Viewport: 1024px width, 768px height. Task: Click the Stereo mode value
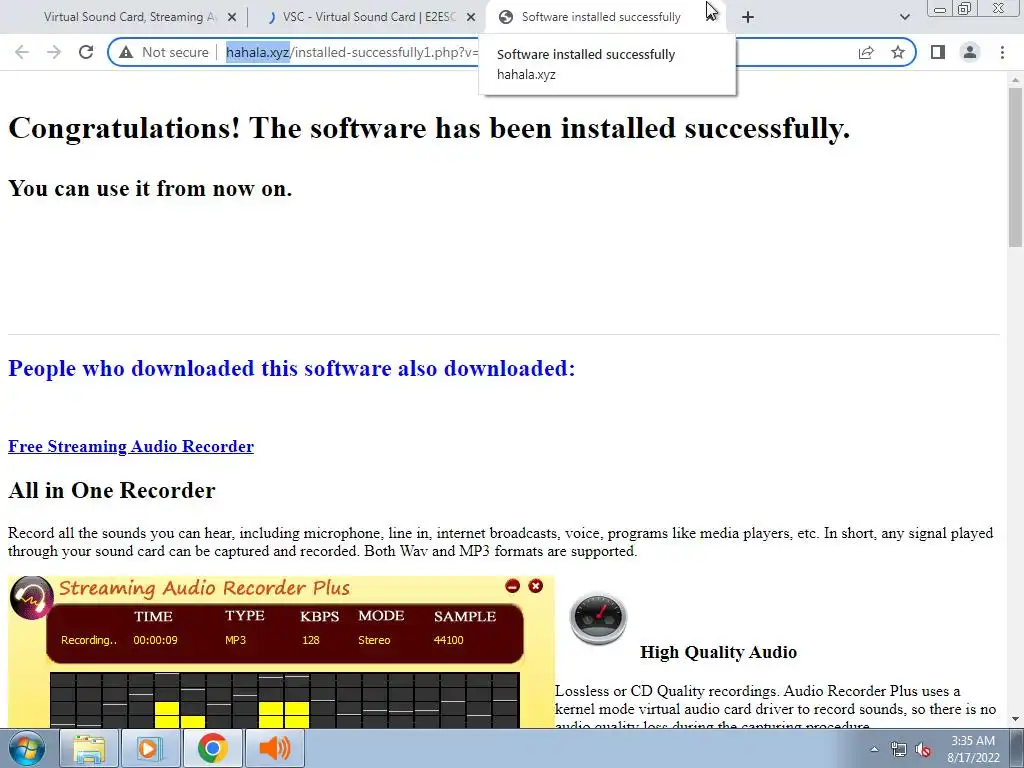(374, 640)
